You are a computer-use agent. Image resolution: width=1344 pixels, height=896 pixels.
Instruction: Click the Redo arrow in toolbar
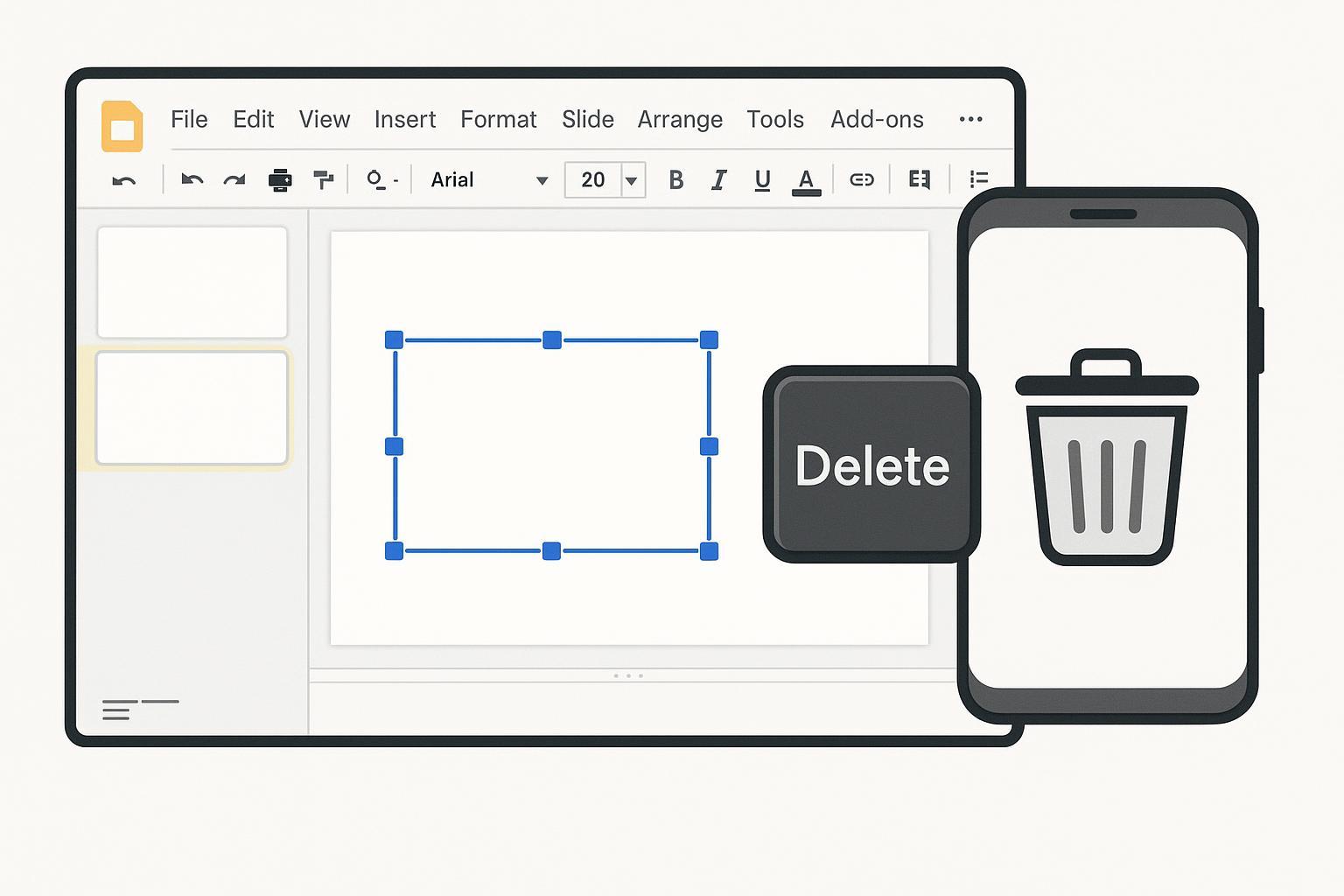[x=234, y=180]
